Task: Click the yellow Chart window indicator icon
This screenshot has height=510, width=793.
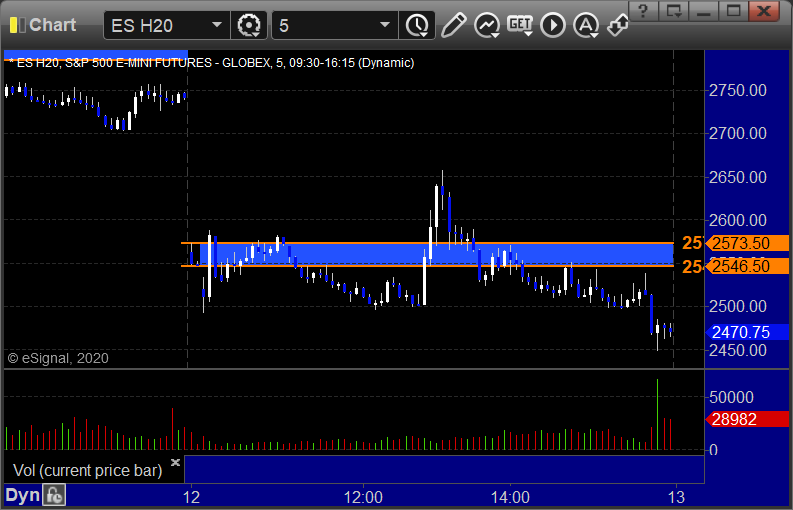Action: click(x=18, y=25)
